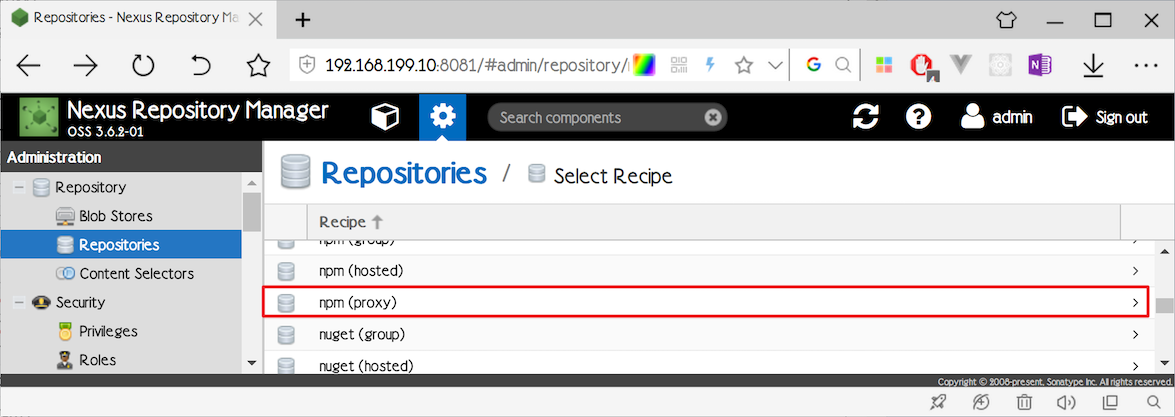Open Content Selectors in sidebar
This screenshot has height=417, width=1175.
[x=136, y=274]
